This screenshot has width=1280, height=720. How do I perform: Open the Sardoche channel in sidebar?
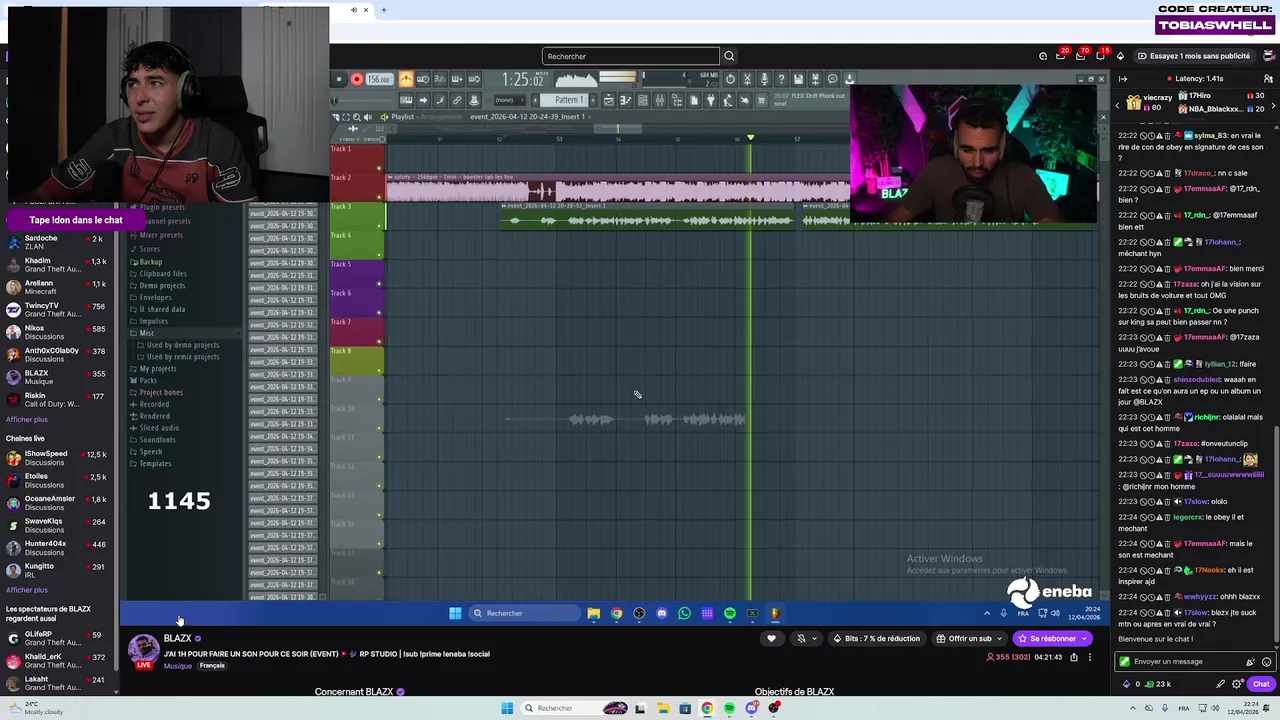(60, 242)
